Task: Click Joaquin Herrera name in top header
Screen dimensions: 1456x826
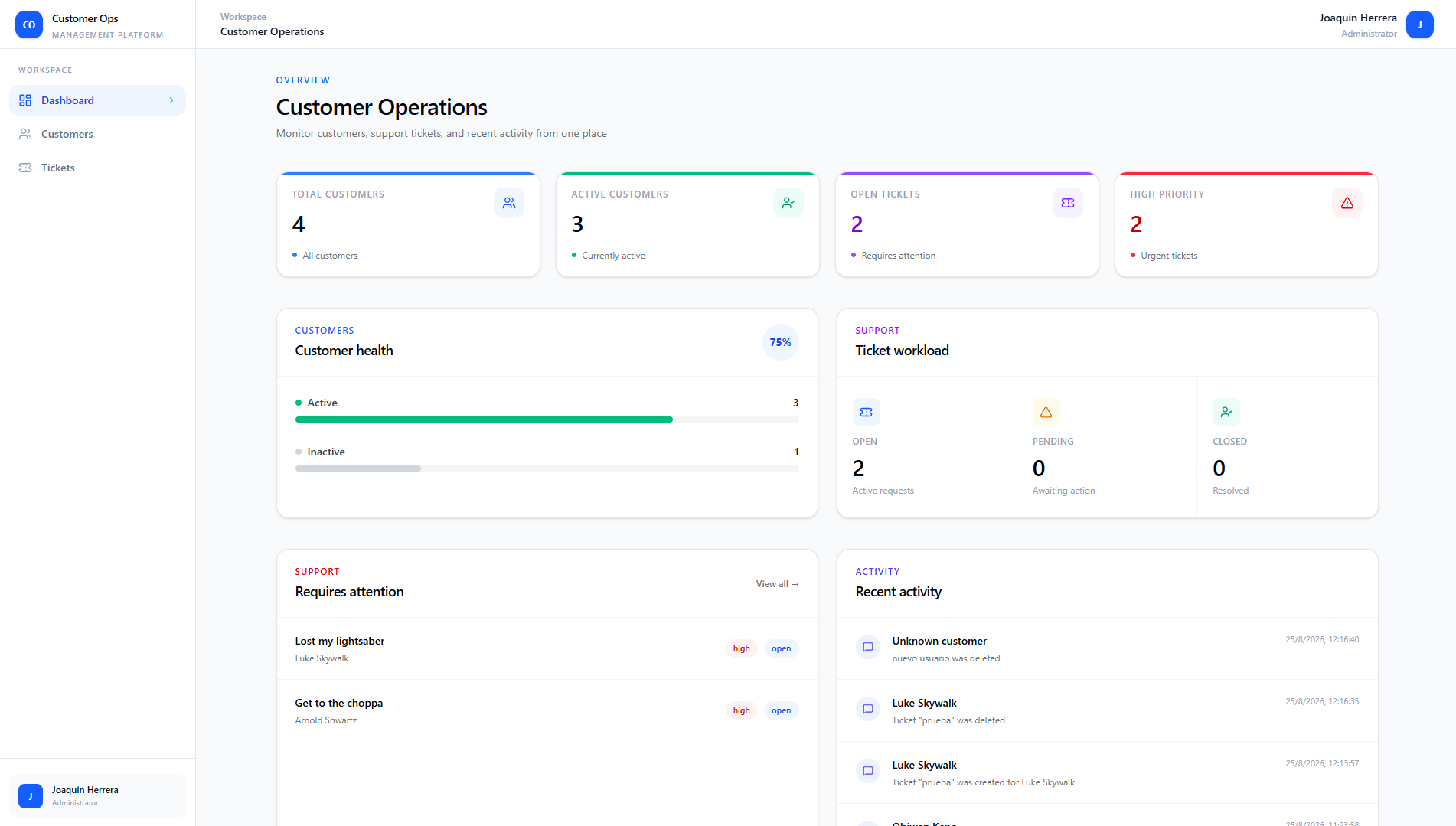Action: (1357, 18)
